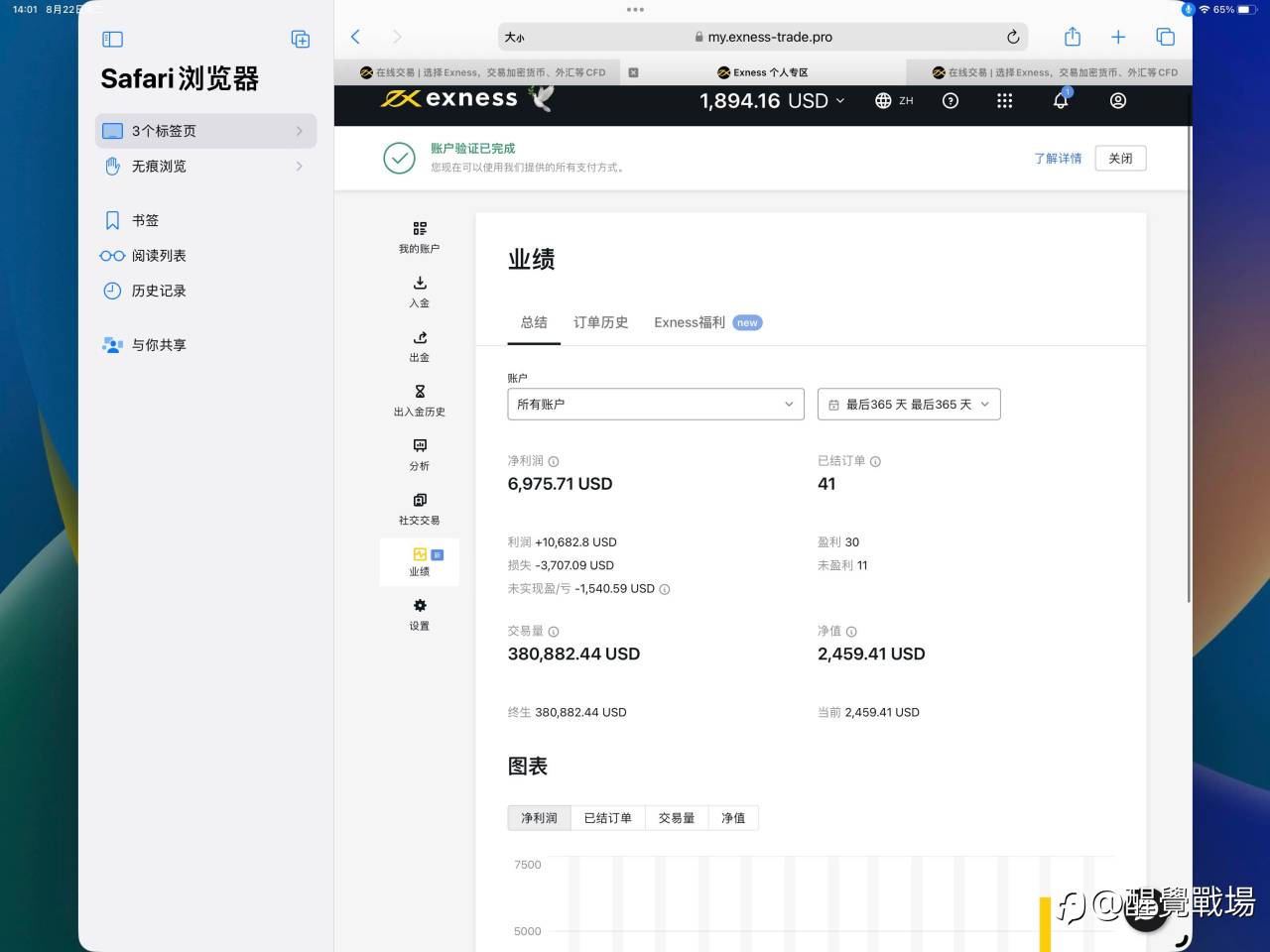Open 入金 deposit page
The width and height of the screenshot is (1270, 952).
tap(420, 292)
